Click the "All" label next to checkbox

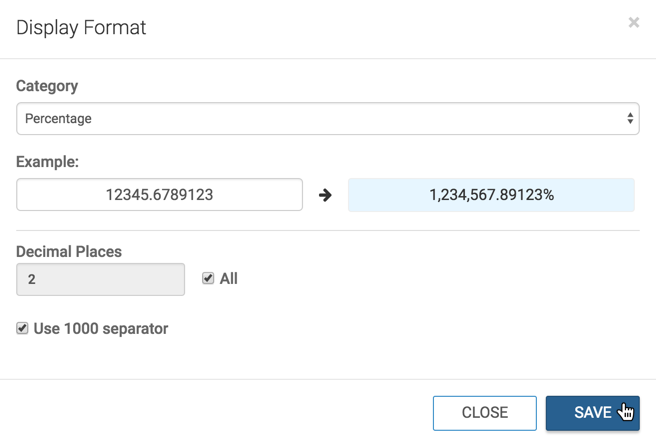click(x=228, y=279)
